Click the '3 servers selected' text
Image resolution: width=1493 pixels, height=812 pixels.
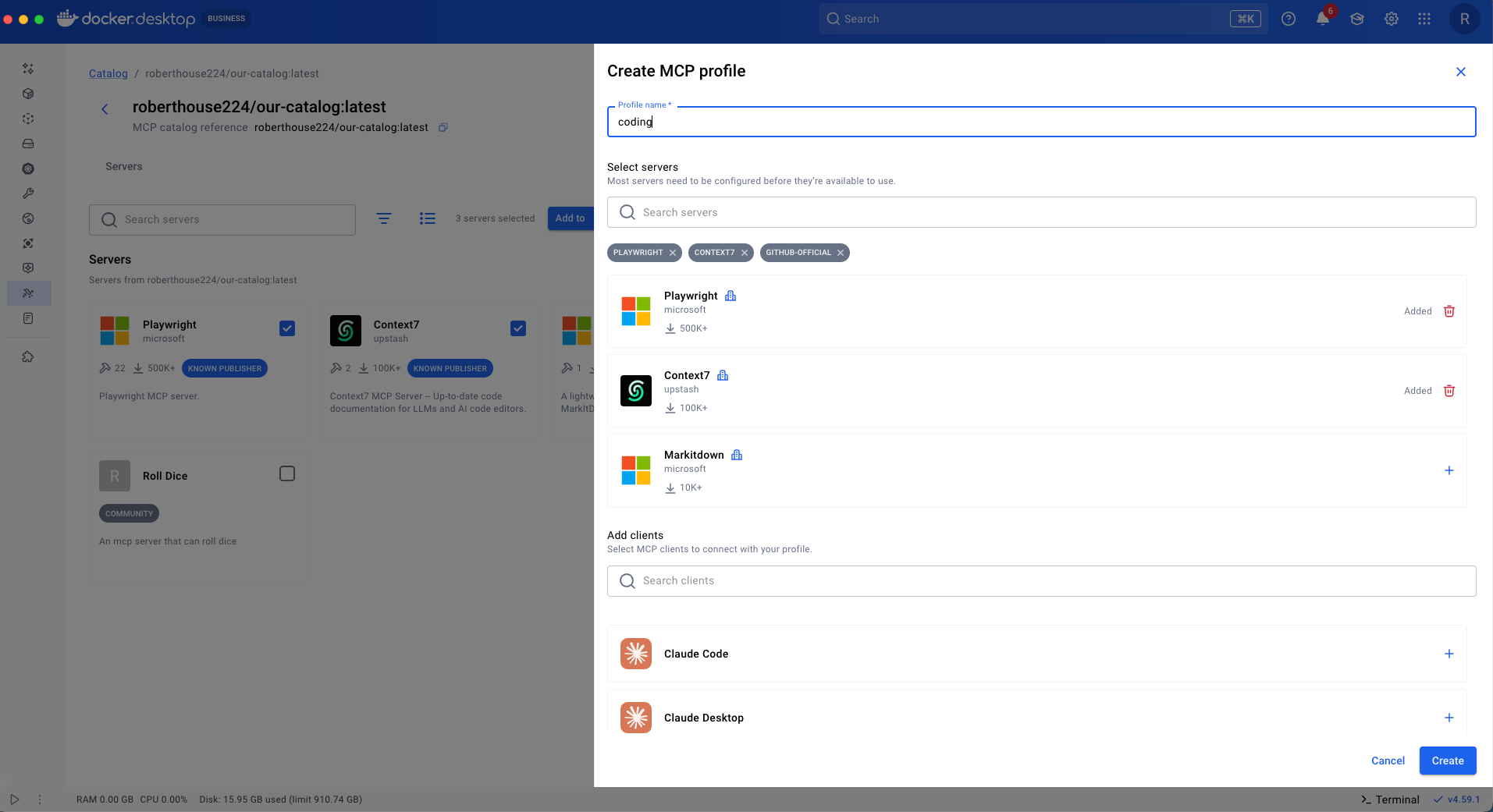tap(495, 218)
